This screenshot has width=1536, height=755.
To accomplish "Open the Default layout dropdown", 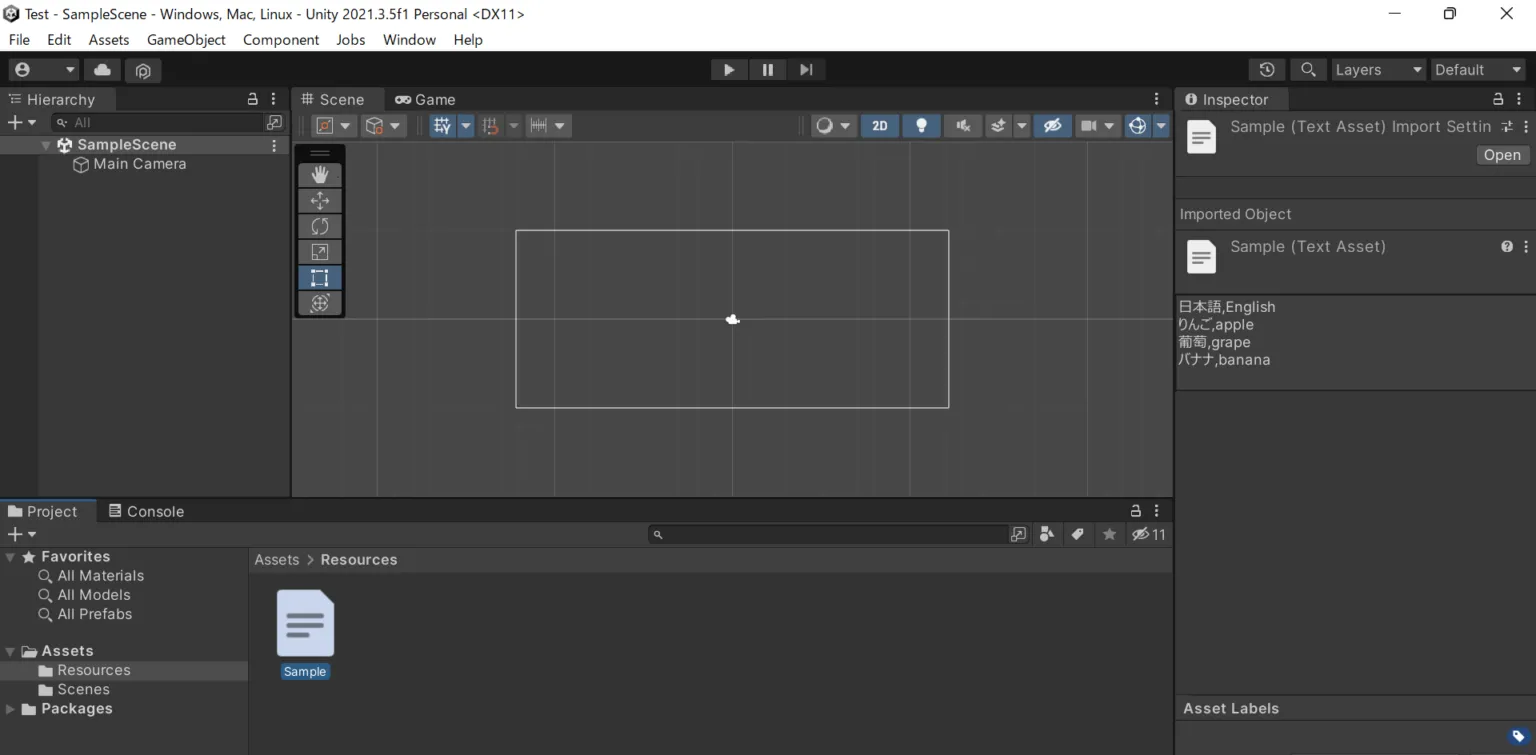I will click(1478, 70).
